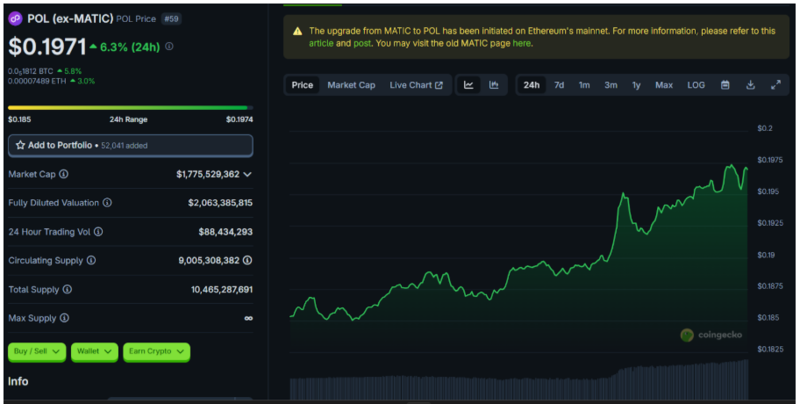Open the Live Chart tab
800x404 pixels.
[x=417, y=85]
